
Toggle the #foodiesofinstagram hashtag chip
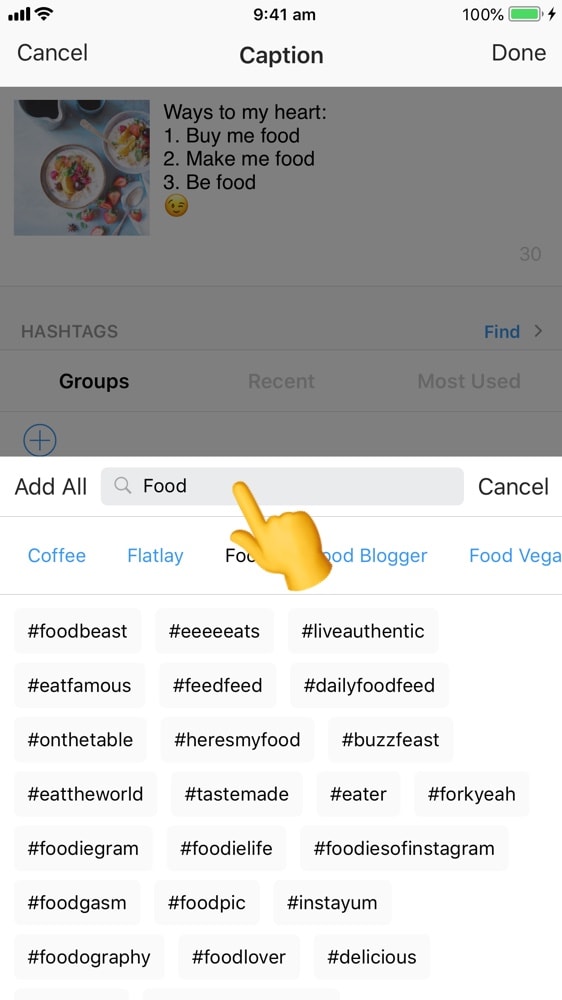click(x=404, y=848)
